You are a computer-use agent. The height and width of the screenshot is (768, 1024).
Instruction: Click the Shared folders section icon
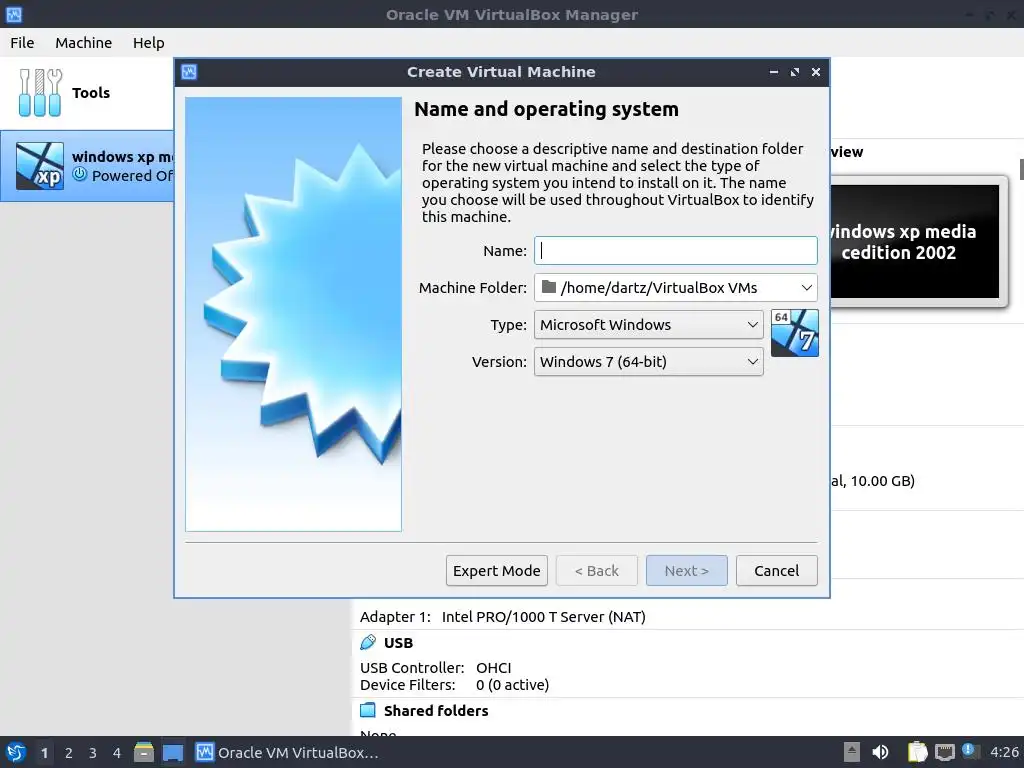368,710
